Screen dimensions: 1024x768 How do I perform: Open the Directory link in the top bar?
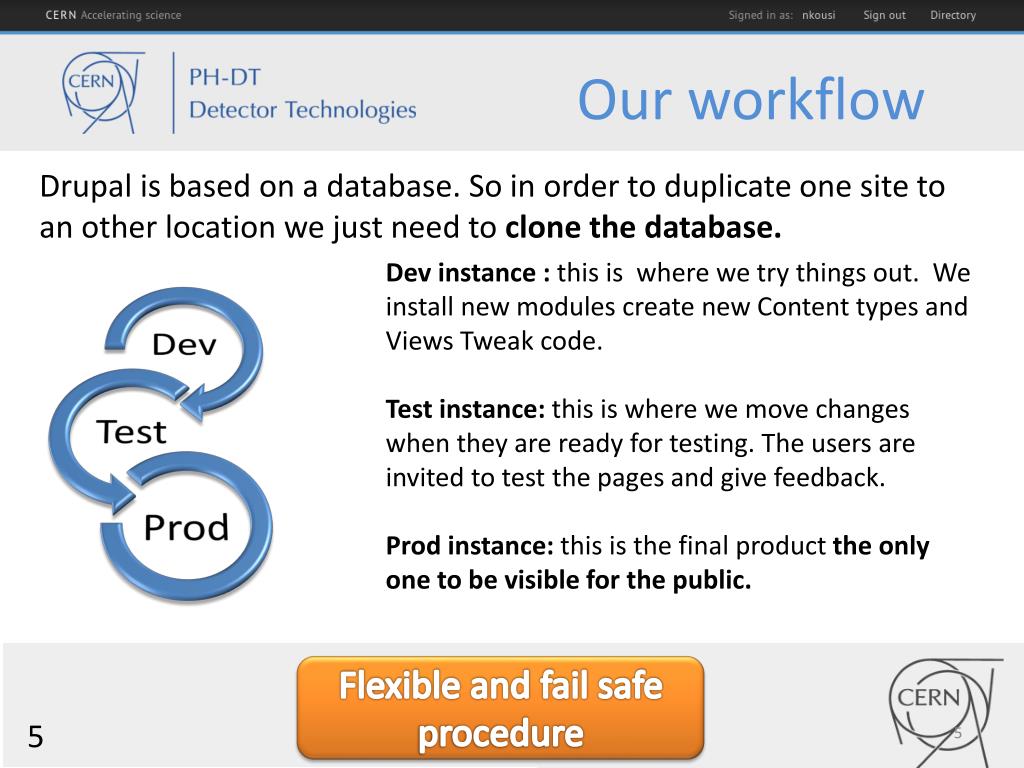(x=953, y=15)
